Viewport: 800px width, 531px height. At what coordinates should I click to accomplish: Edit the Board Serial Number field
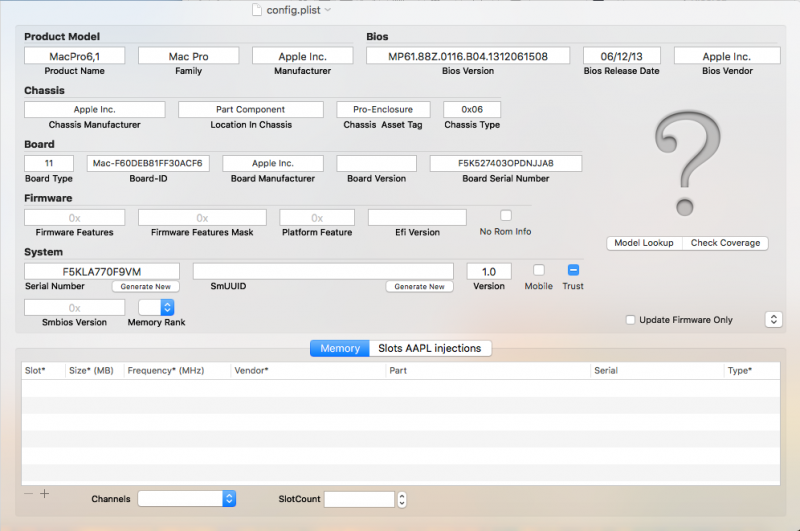(506, 163)
